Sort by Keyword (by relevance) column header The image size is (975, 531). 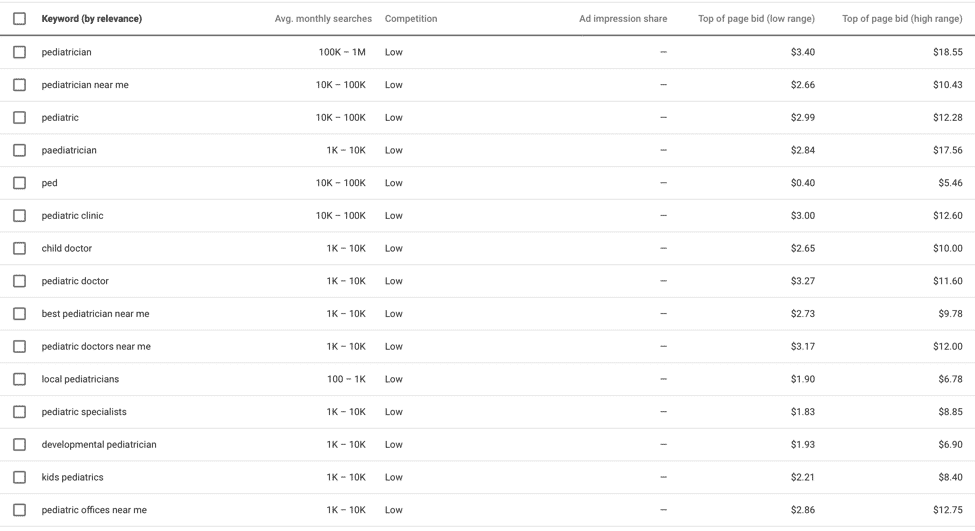pos(91,19)
